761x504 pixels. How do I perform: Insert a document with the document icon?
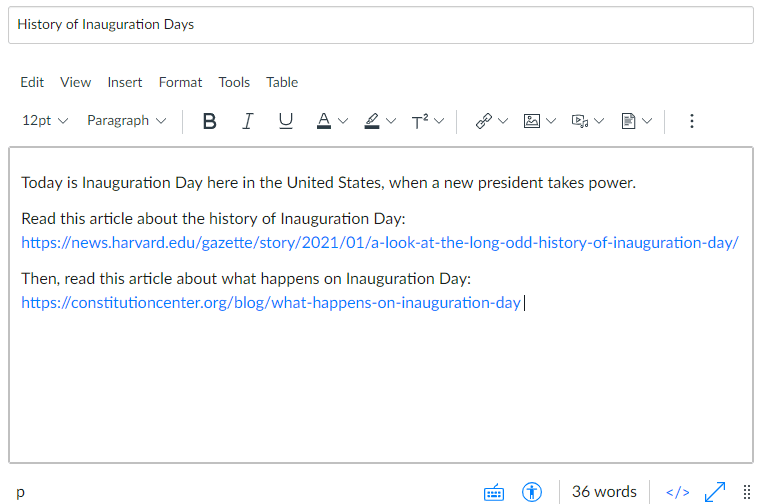coord(628,121)
